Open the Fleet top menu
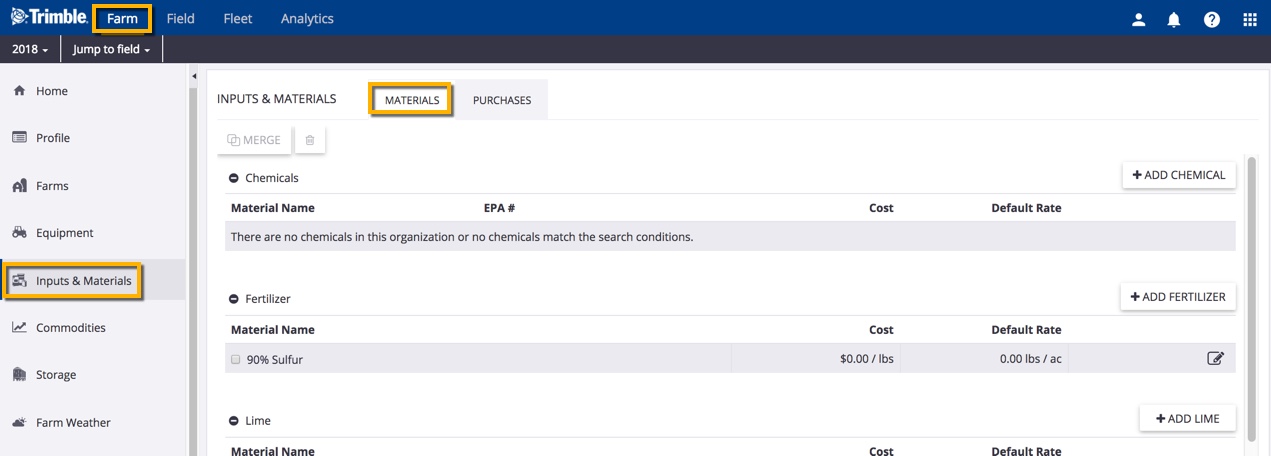 [x=238, y=19]
